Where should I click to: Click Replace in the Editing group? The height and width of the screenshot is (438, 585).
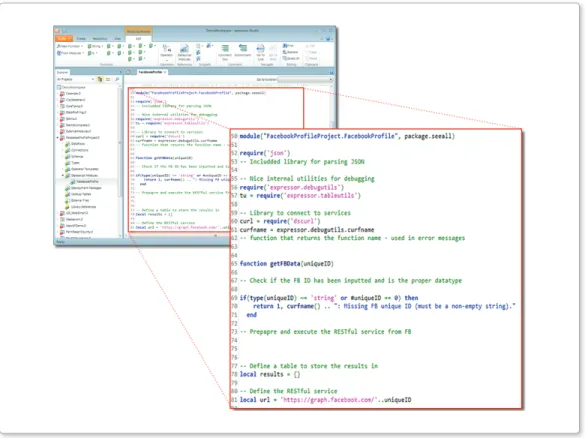pyautogui.click(x=290, y=52)
